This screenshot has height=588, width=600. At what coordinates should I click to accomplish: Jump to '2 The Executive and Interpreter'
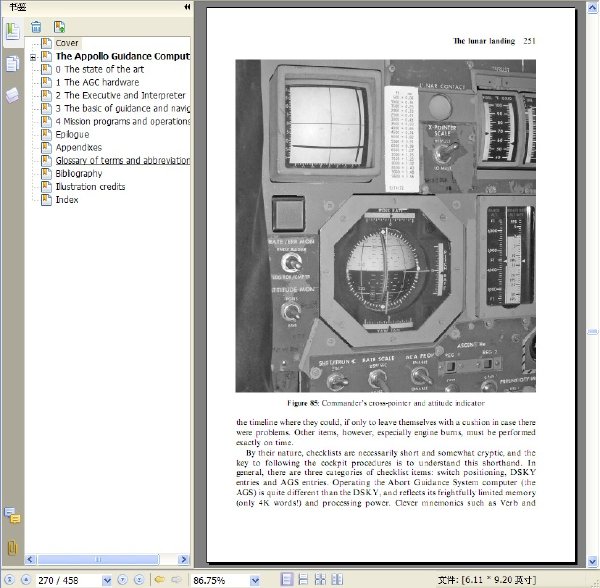tap(120, 95)
